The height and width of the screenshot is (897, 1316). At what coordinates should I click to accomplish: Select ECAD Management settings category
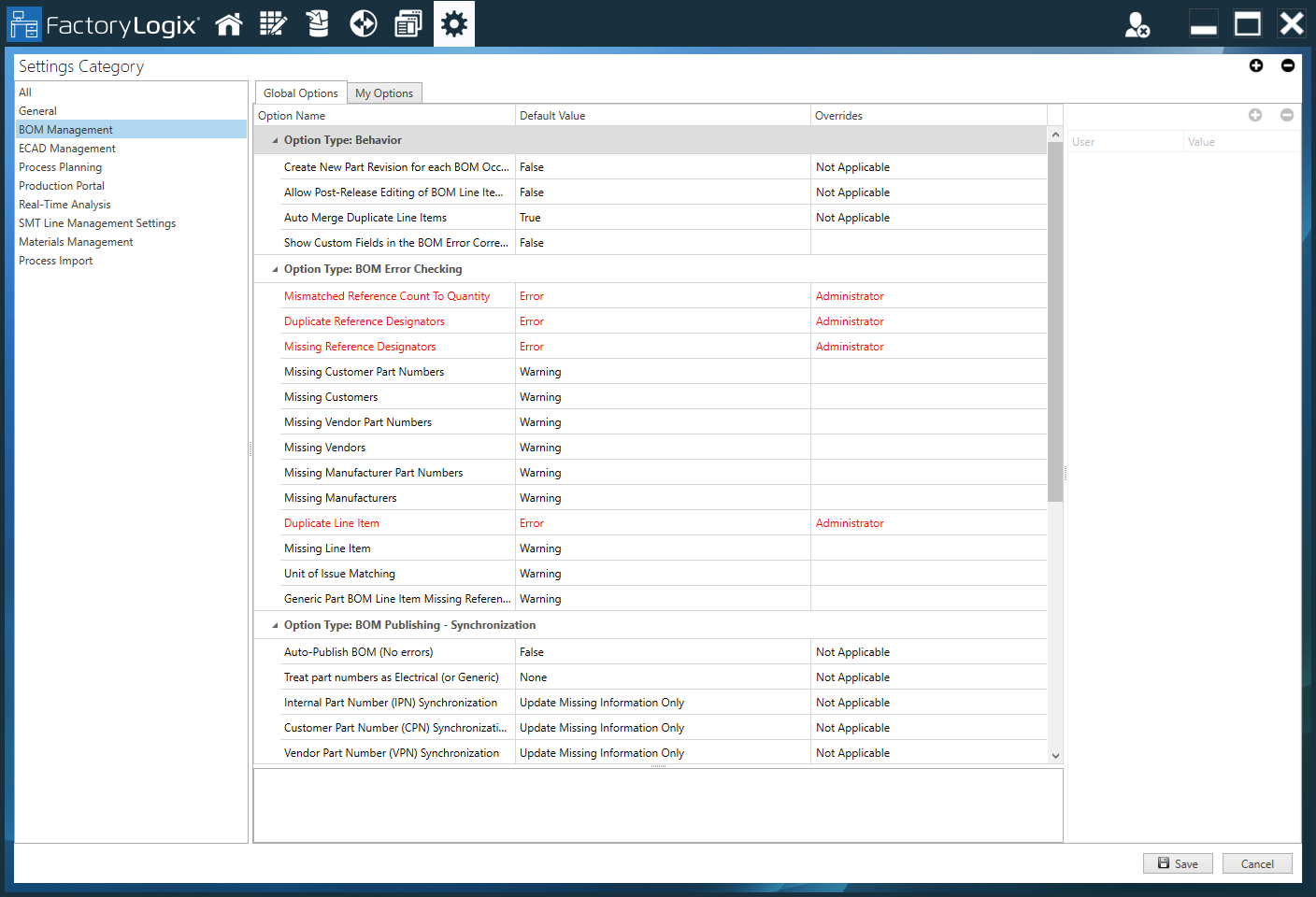click(67, 149)
